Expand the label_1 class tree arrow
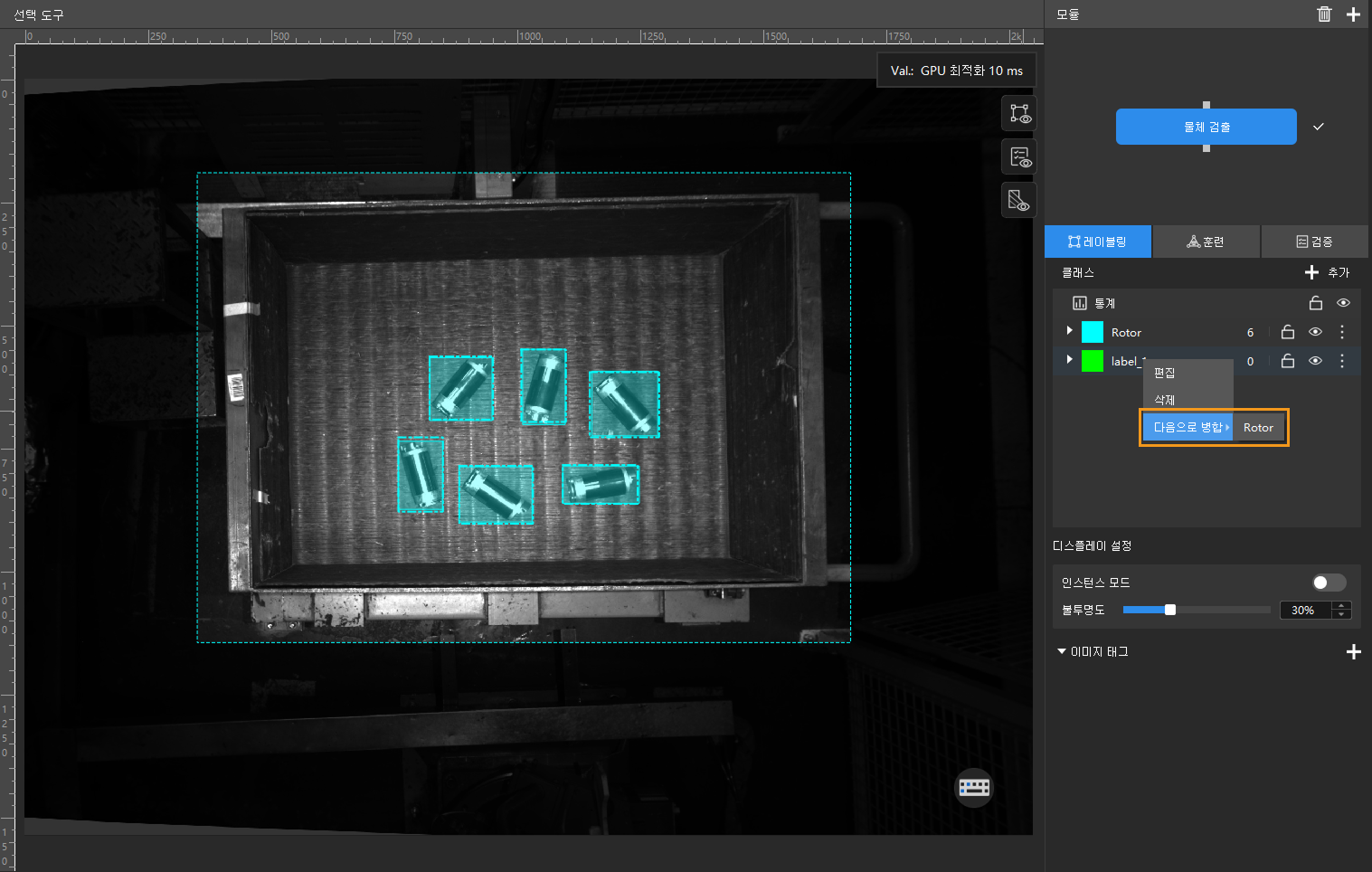The width and height of the screenshot is (1372, 872). [x=1069, y=360]
